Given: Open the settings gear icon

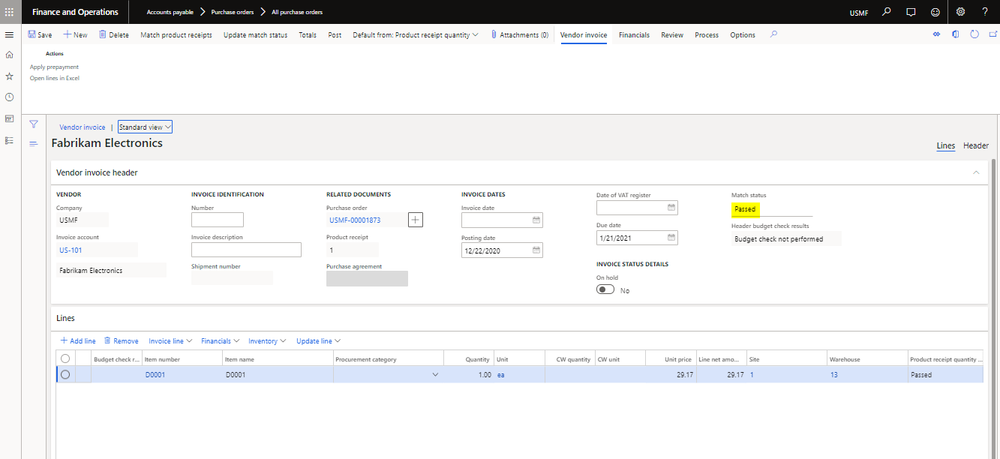Looking at the screenshot, I should tap(960, 12).
